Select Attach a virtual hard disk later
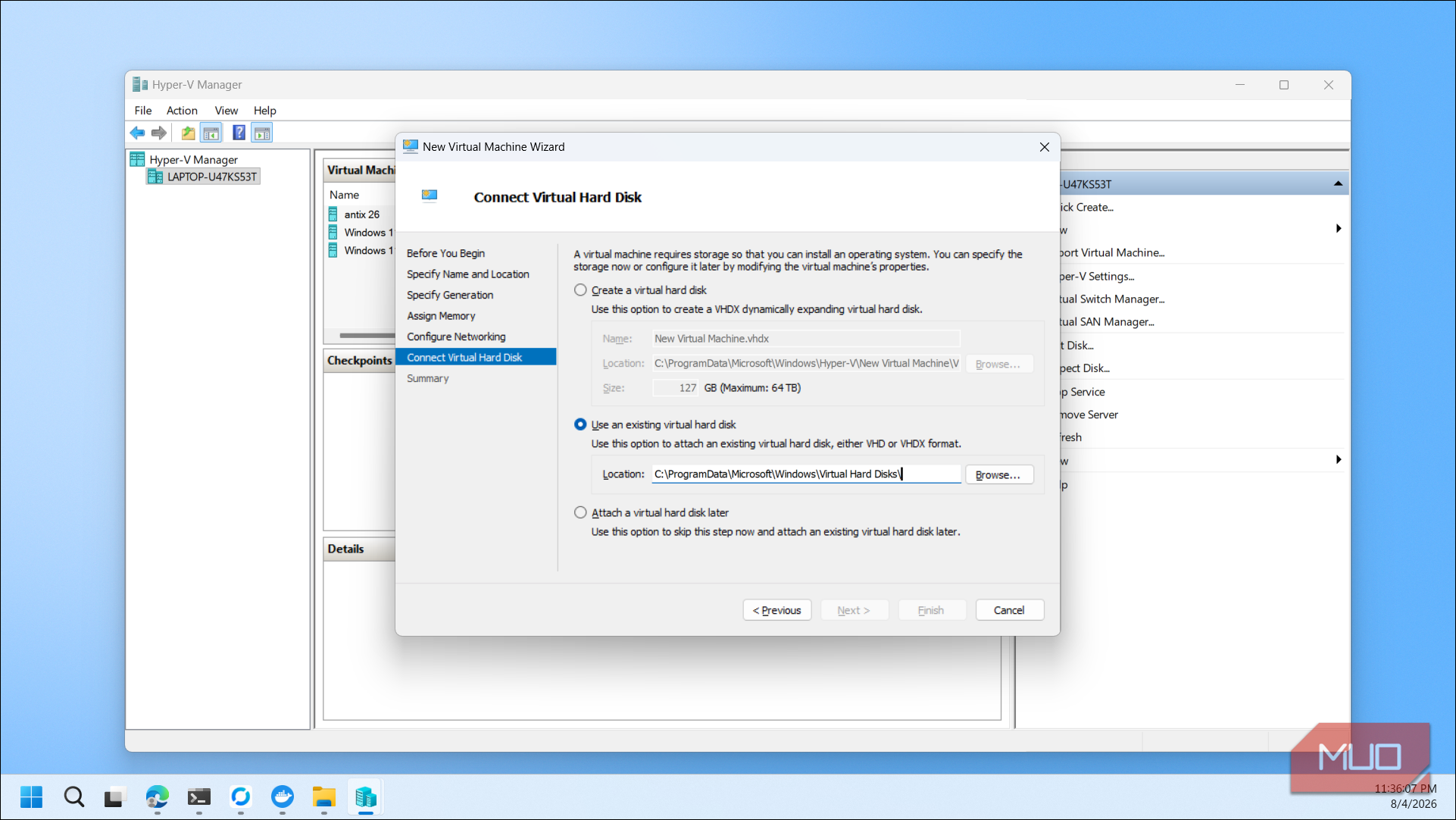This screenshot has height=820, width=1456. coord(580,513)
